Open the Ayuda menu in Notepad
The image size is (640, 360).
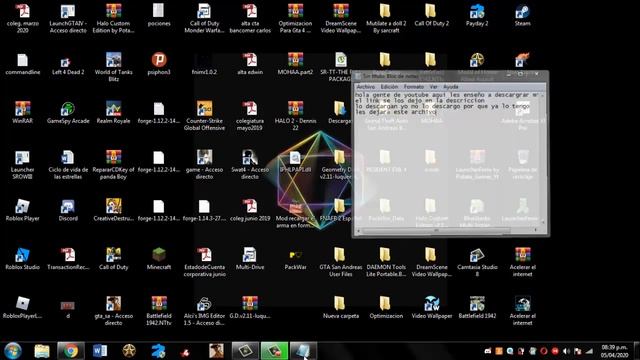pyautogui.click(x=451, y=87)
